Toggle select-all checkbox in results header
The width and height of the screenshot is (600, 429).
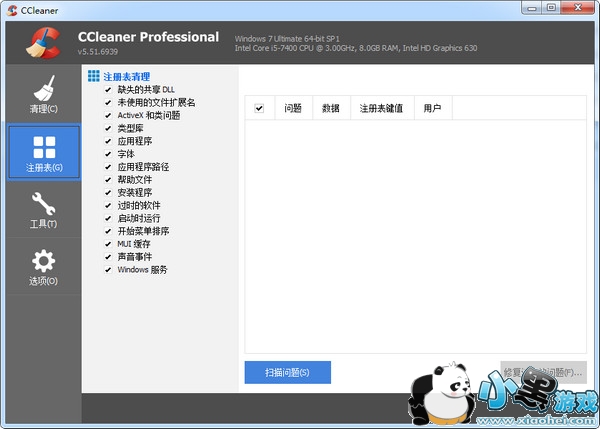pos(259,108)
